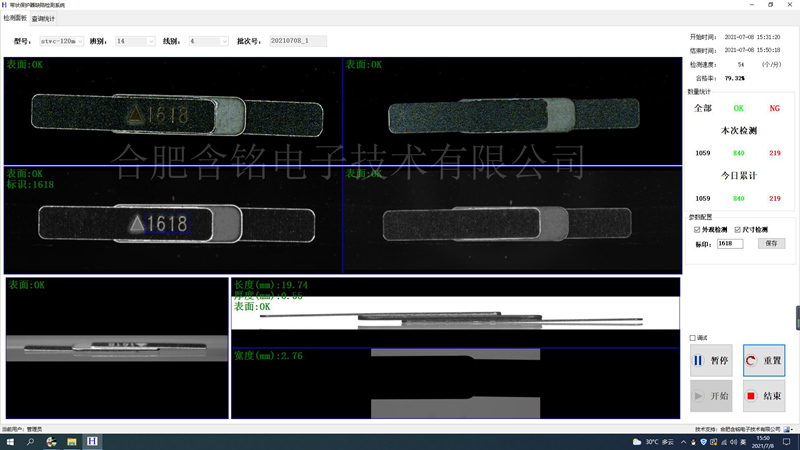Screen dimensions: 800x450
Task: Open the weather widget showing 30°C
Action: tap(653, 442)
